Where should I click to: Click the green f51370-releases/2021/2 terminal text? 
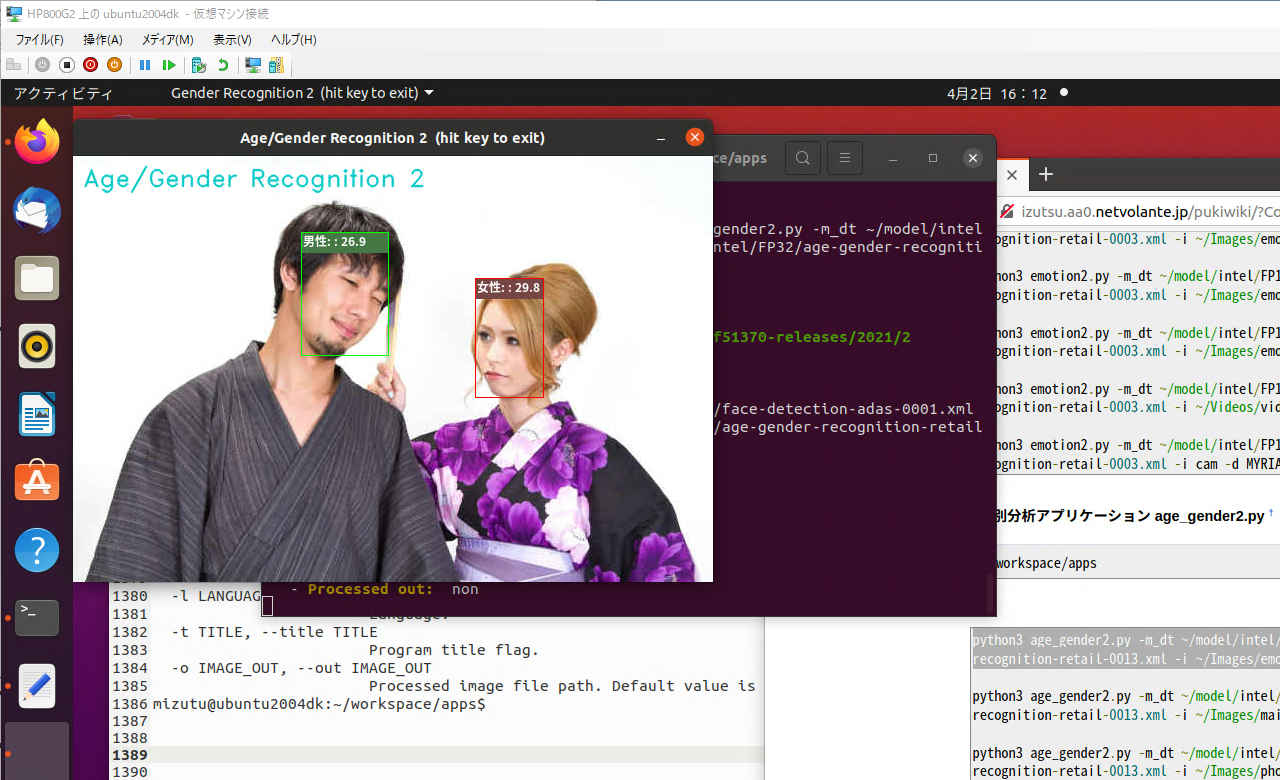(x=811, y=337)
